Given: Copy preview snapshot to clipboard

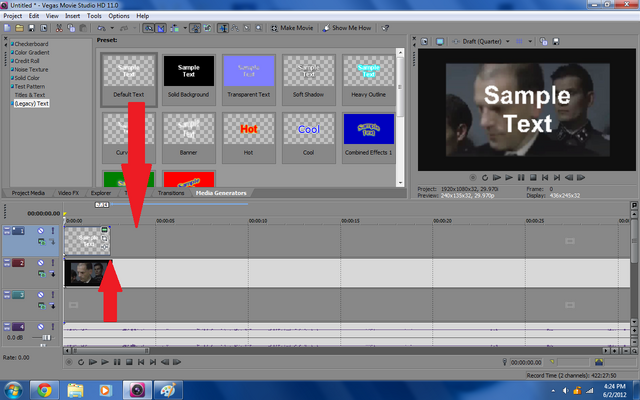Looking at the screenshot, I should coord(543,42).
